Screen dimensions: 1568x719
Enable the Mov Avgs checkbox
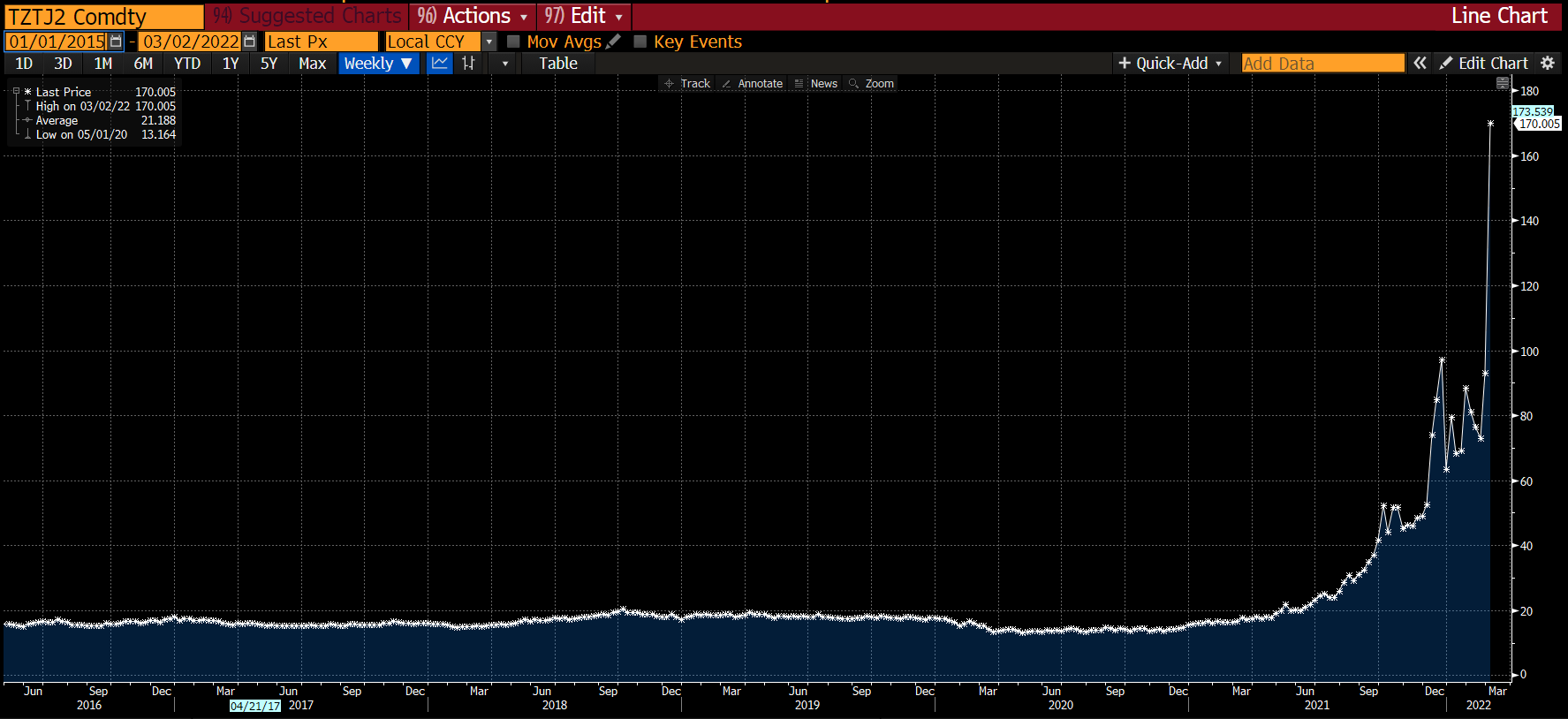pyautogui.click(x=513, y=42)
